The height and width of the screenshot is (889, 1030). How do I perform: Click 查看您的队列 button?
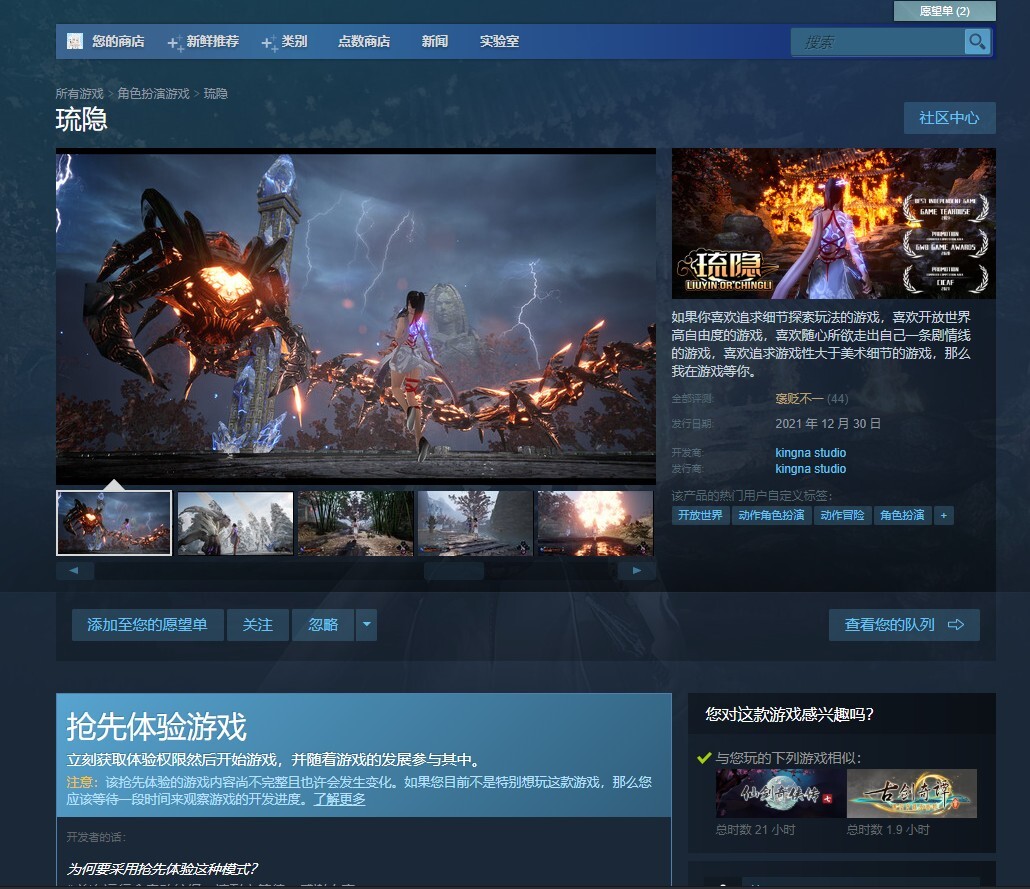pos(904,624)
